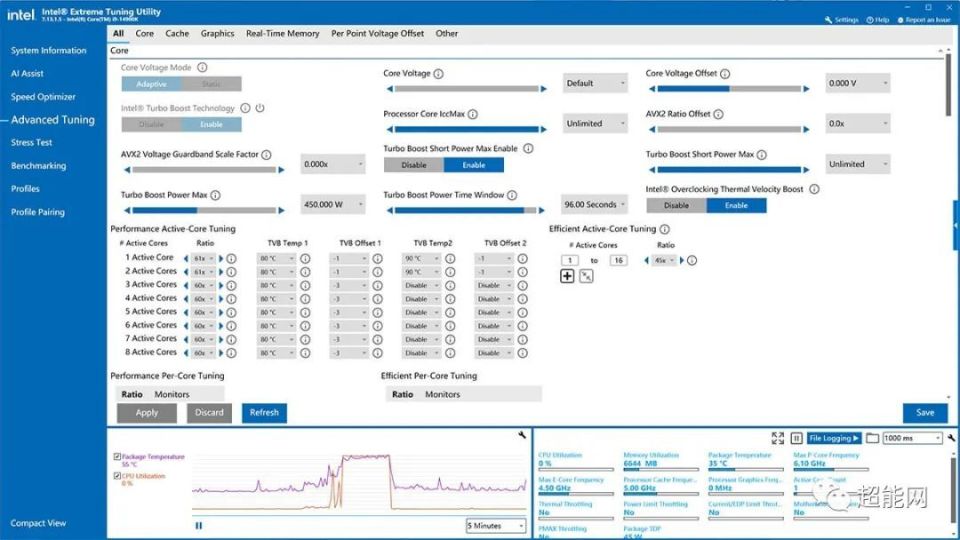Switch to Compact View
Viewport: 960px width, 540px height.
click(x=38, y=523)
